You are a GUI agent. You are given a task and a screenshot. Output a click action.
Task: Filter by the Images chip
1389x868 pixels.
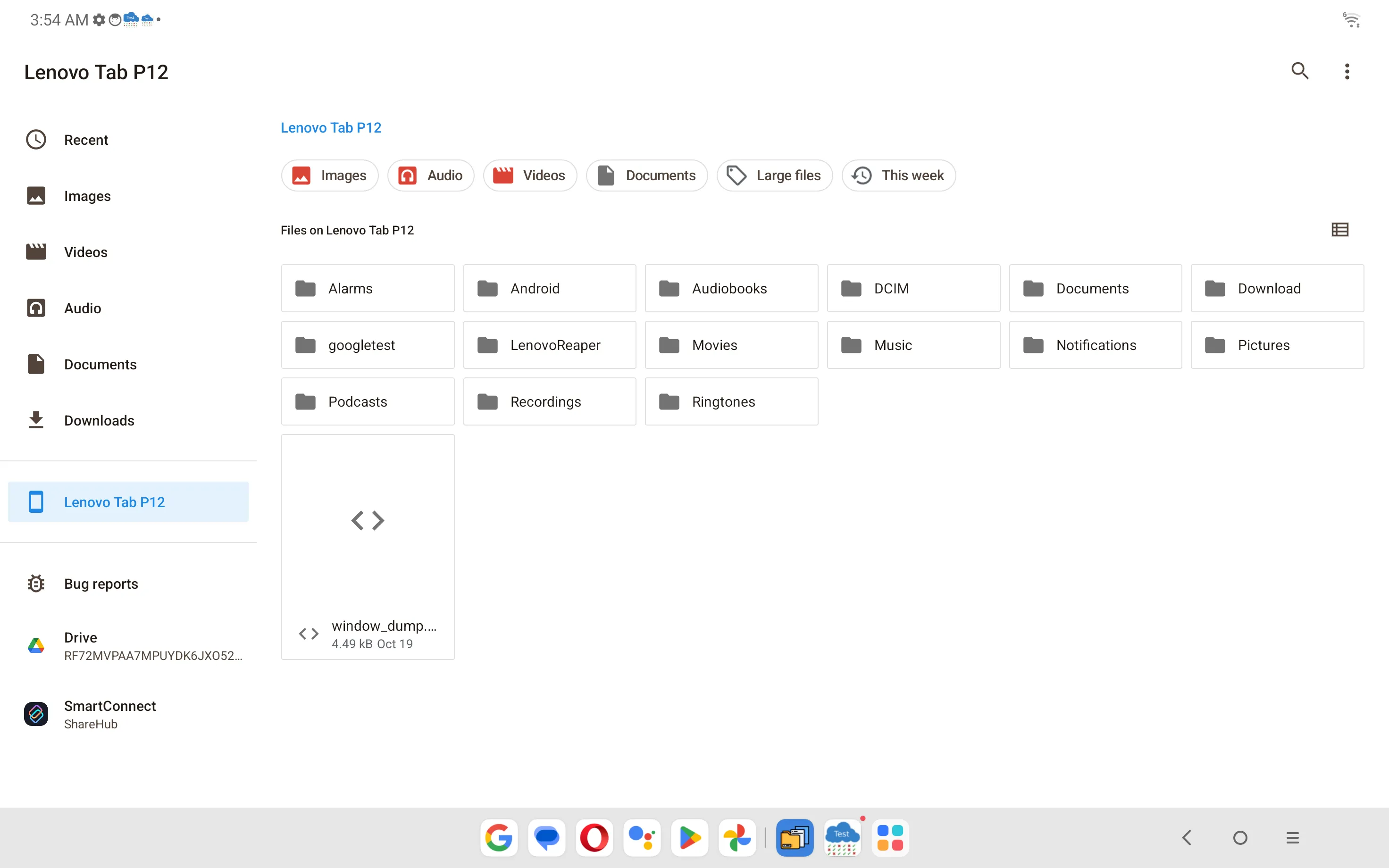(x=329, y=175)
